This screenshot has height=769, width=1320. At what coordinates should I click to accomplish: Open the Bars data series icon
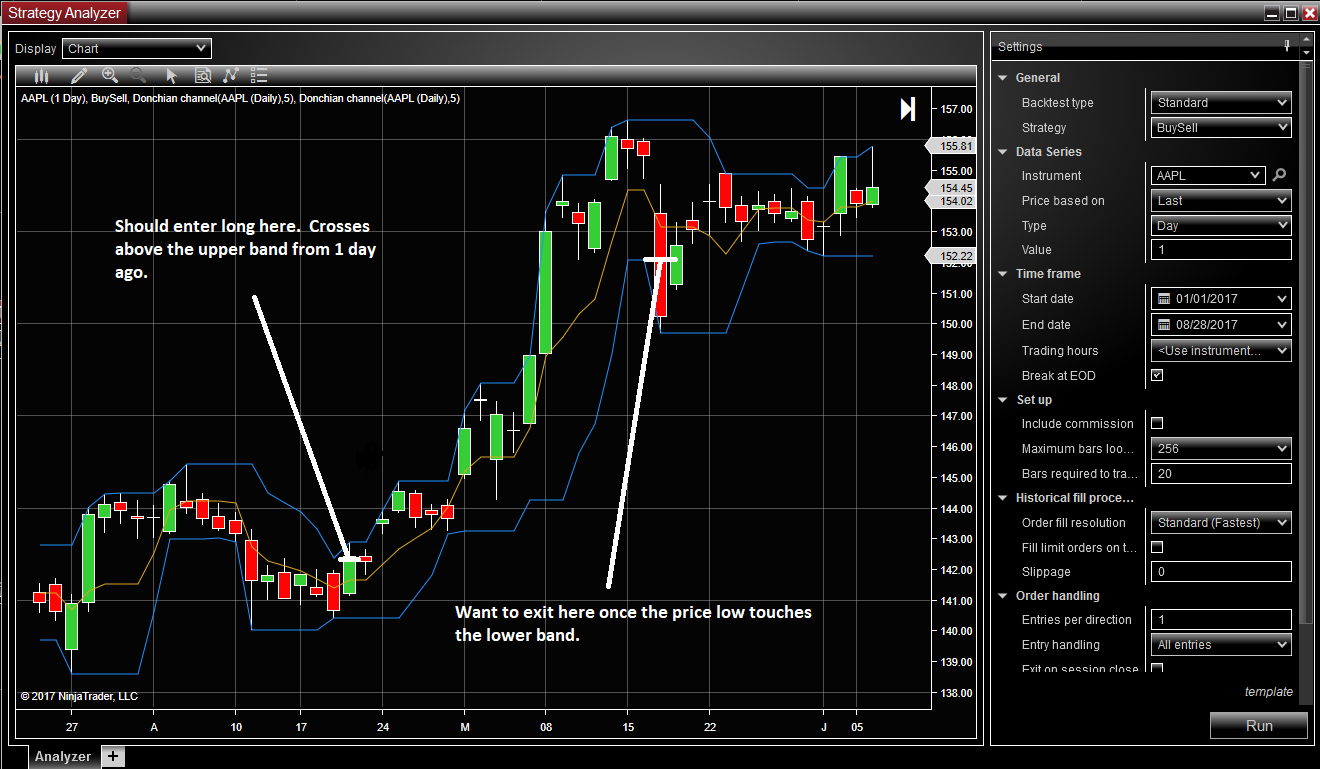coord(41,75)
